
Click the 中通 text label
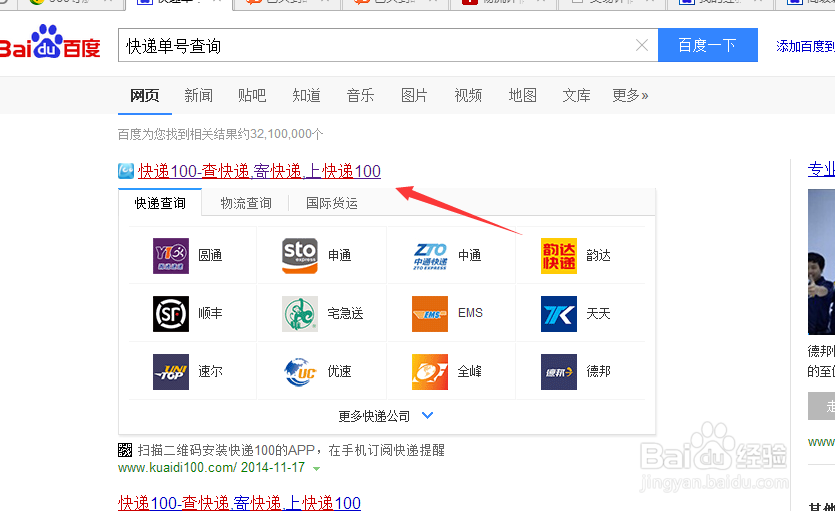click(469, 256)
